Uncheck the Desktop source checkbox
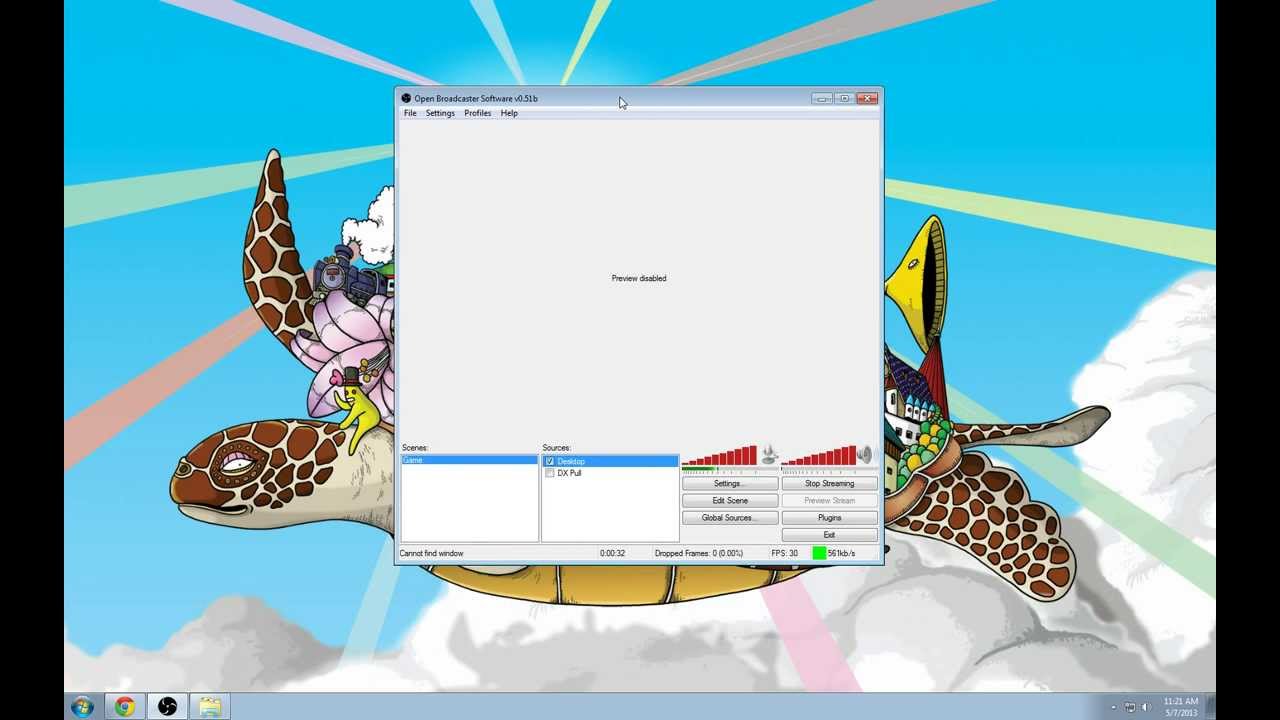The height and width of the screenshot is (720, 1280). 550,461
